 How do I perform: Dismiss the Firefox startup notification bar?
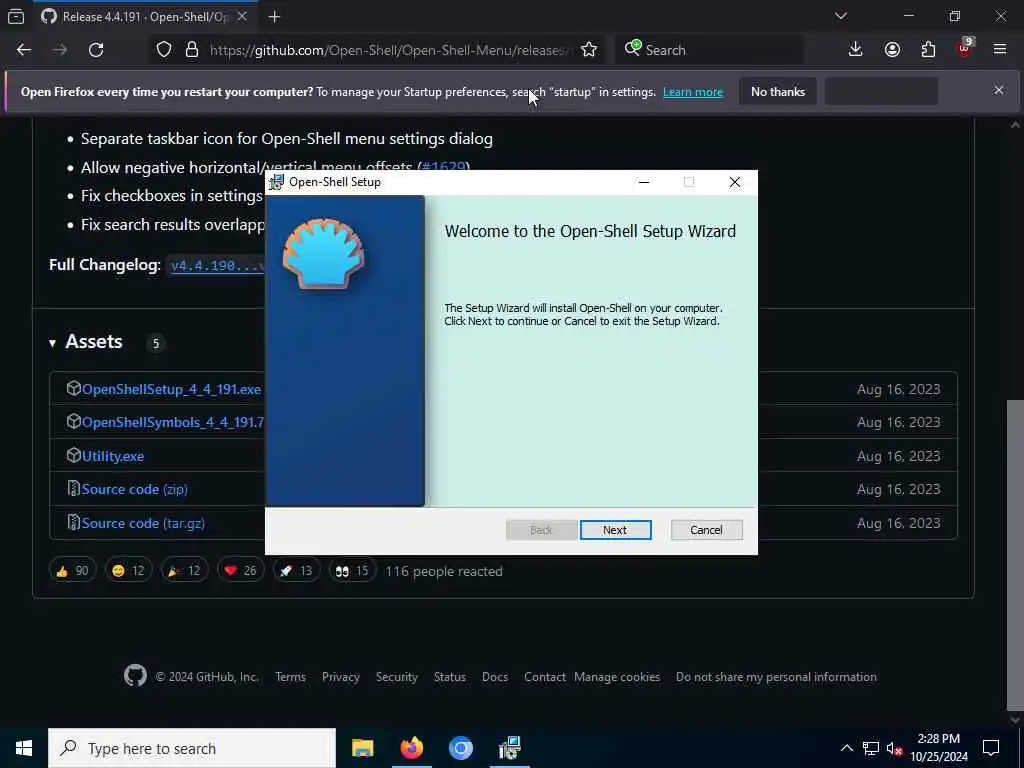(999, 90)
